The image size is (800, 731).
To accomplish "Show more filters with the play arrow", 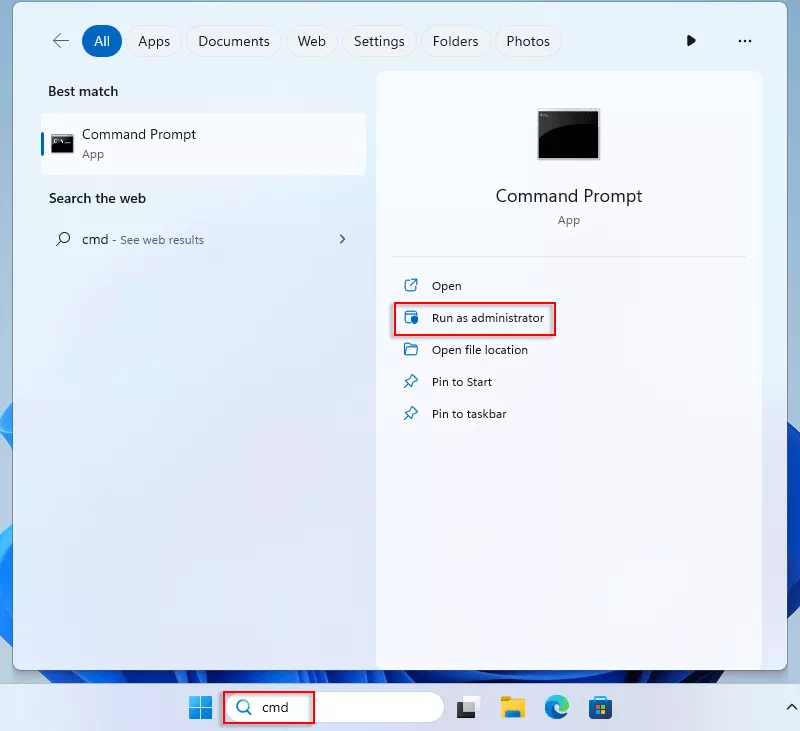I will (691, 41).
